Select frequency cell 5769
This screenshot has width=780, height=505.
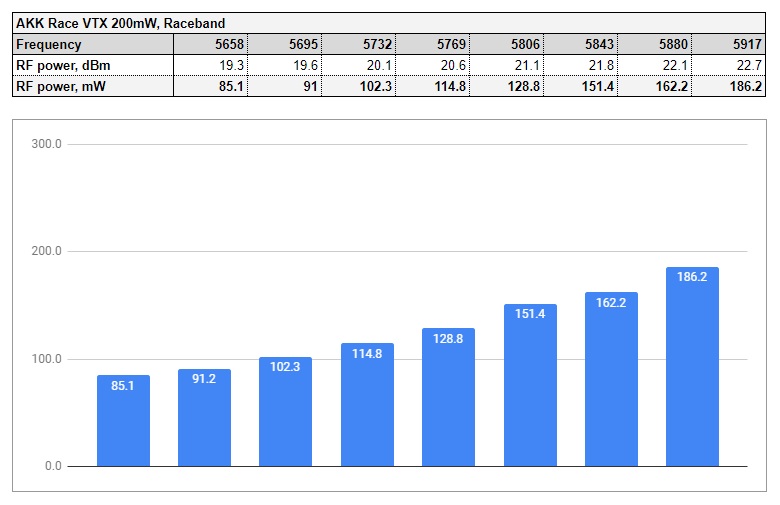tap(433, 44)
